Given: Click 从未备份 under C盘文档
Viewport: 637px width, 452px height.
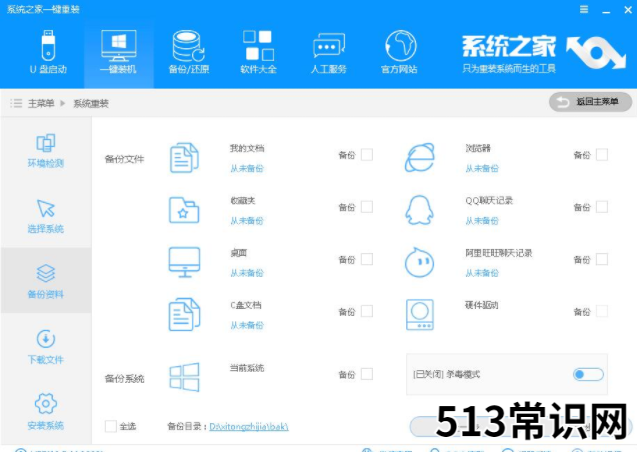Looking at the screenshot, I should coord(247,325).
